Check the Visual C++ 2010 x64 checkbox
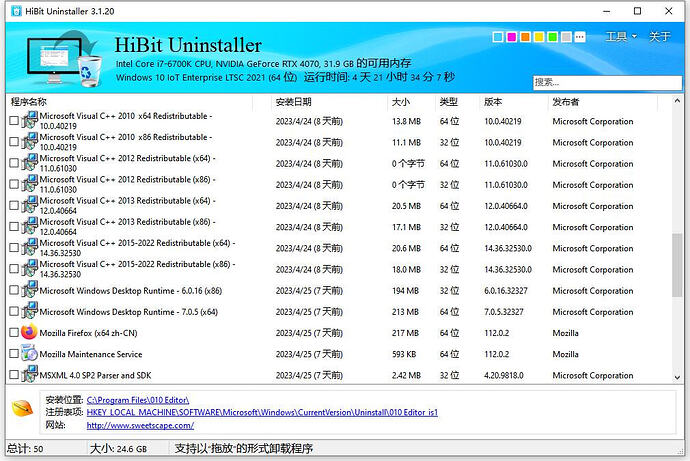690x461 pixels. tap(14, 120)
